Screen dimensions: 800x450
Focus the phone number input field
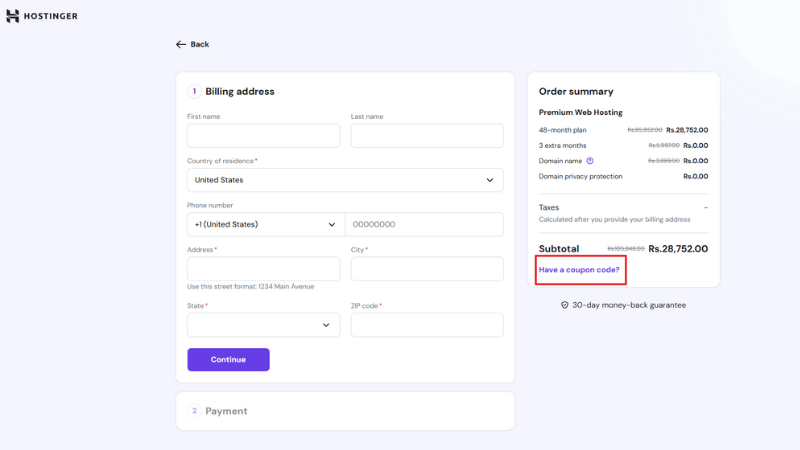[424, 224]
